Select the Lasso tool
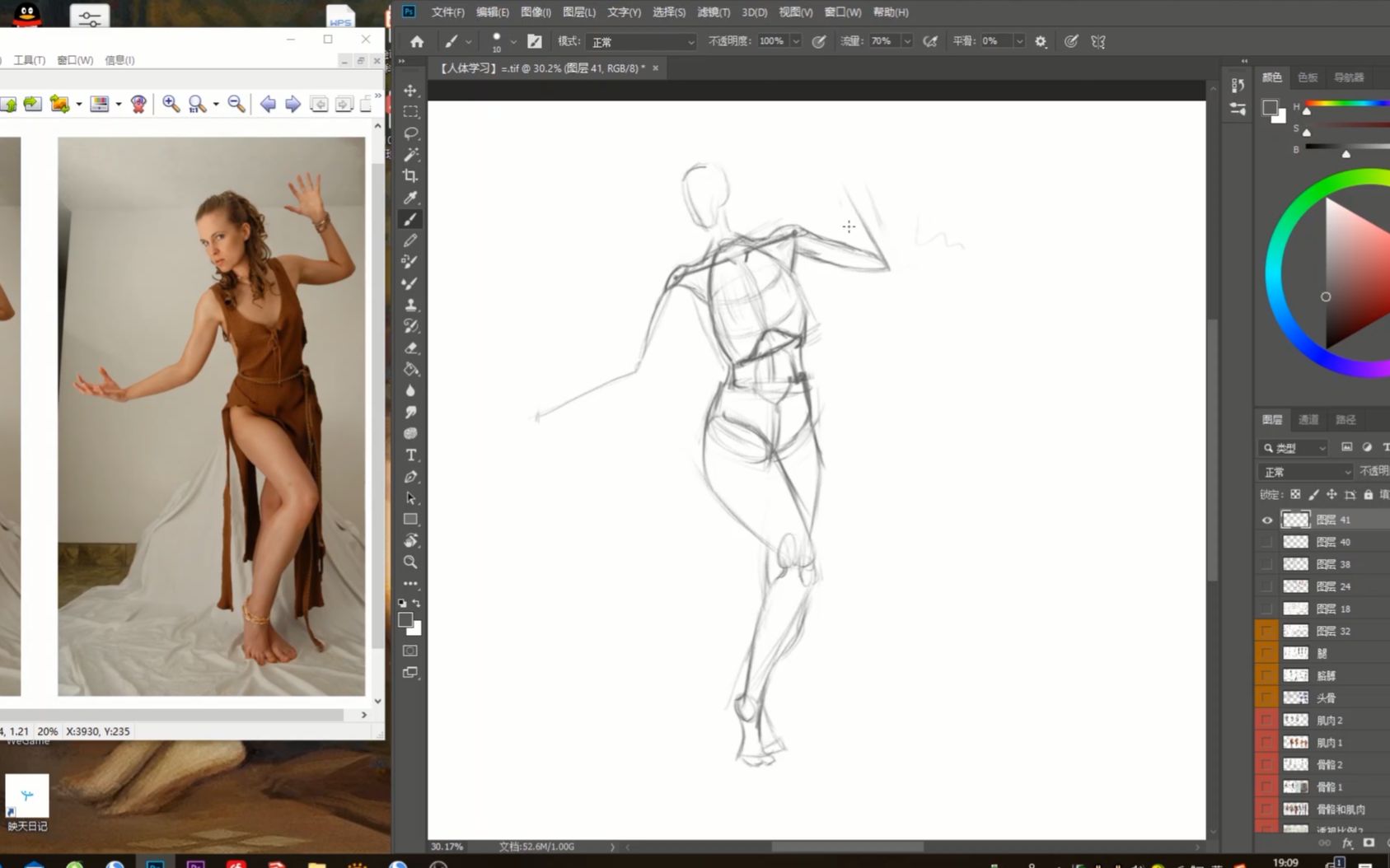1390x868 pixels. pyautogui.click(x=410, y=133)
